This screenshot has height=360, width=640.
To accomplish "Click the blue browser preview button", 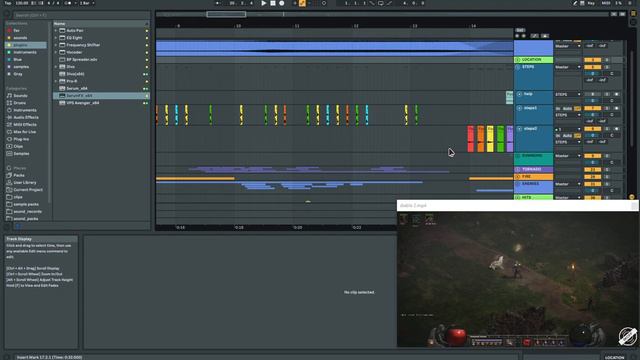I will click(19, 226).
